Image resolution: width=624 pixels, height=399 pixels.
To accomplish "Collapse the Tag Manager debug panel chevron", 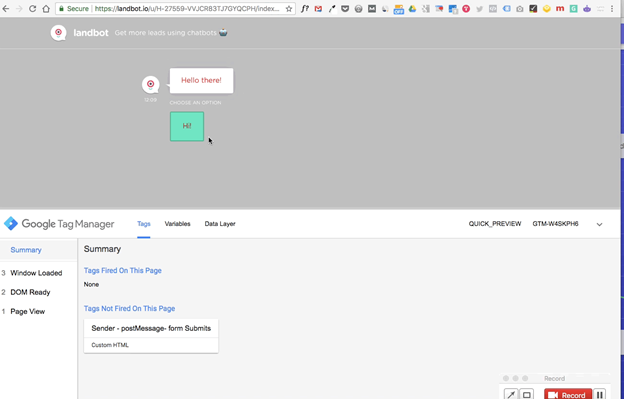I will pyautogui.click(x=599, y=224).
